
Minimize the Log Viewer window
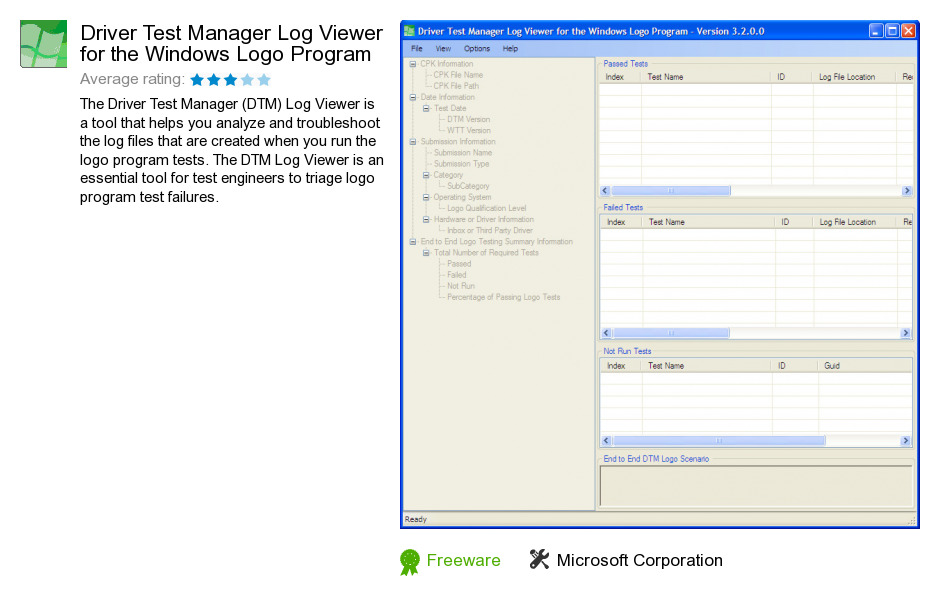pos(876,31)
